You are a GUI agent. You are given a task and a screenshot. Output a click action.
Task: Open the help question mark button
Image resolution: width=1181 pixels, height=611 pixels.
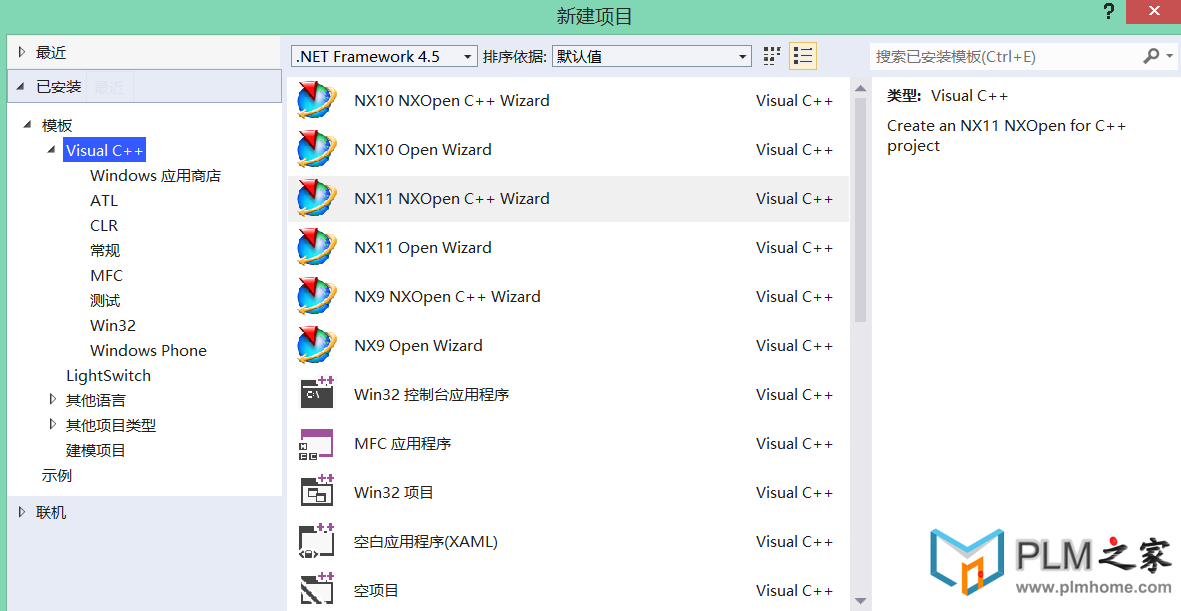(x=1109, y=11)
